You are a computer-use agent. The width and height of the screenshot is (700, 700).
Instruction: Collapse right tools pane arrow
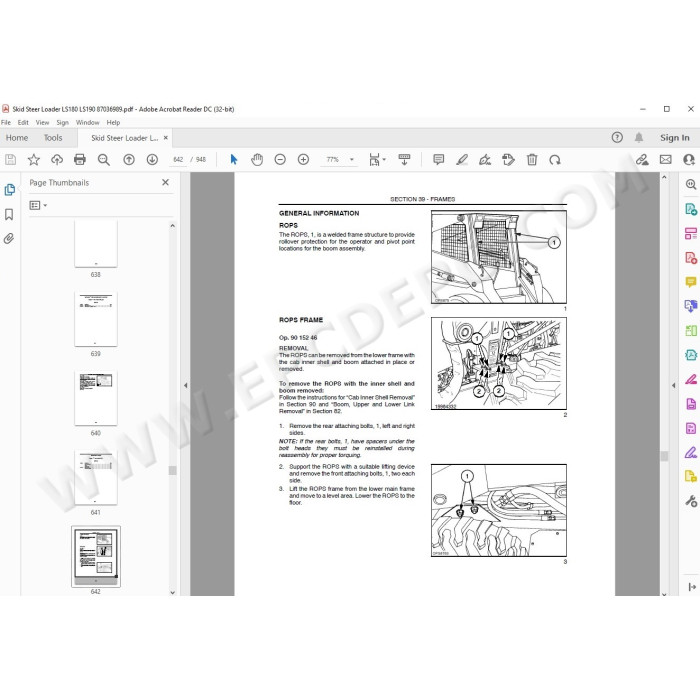[673, 385]
